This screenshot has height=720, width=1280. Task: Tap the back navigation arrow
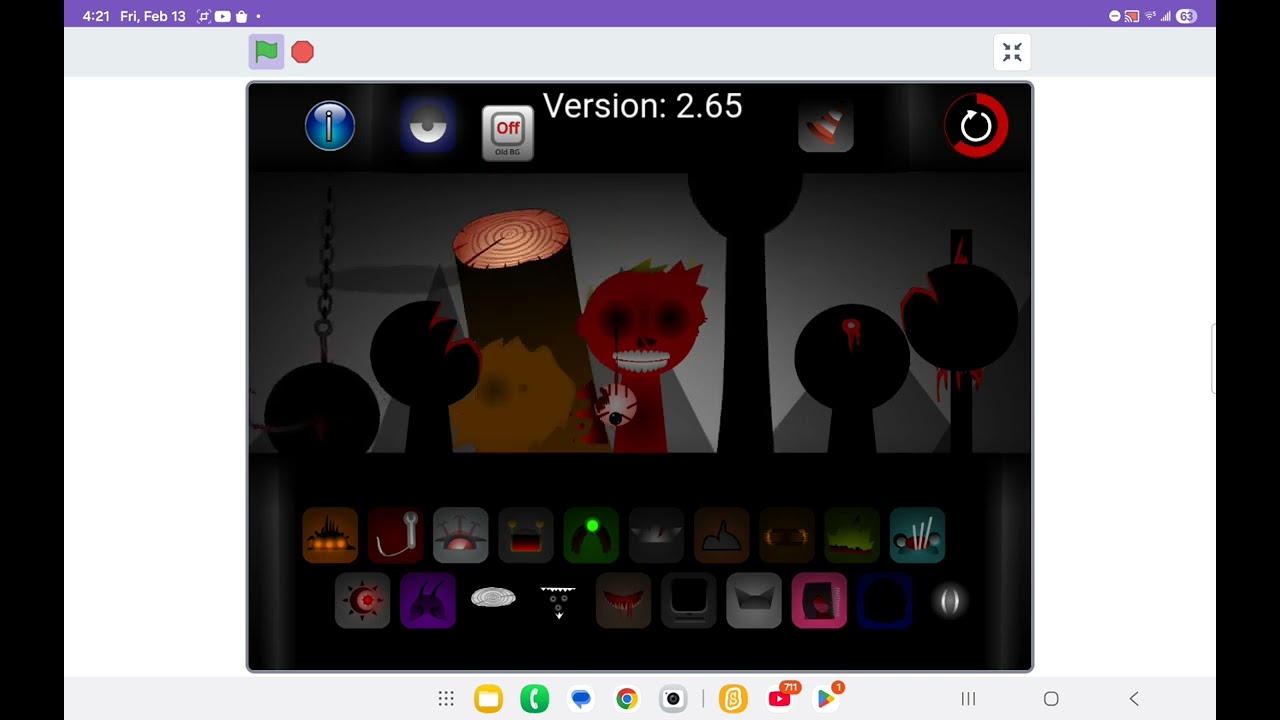pyautogui.click(x=1133, y=699)
